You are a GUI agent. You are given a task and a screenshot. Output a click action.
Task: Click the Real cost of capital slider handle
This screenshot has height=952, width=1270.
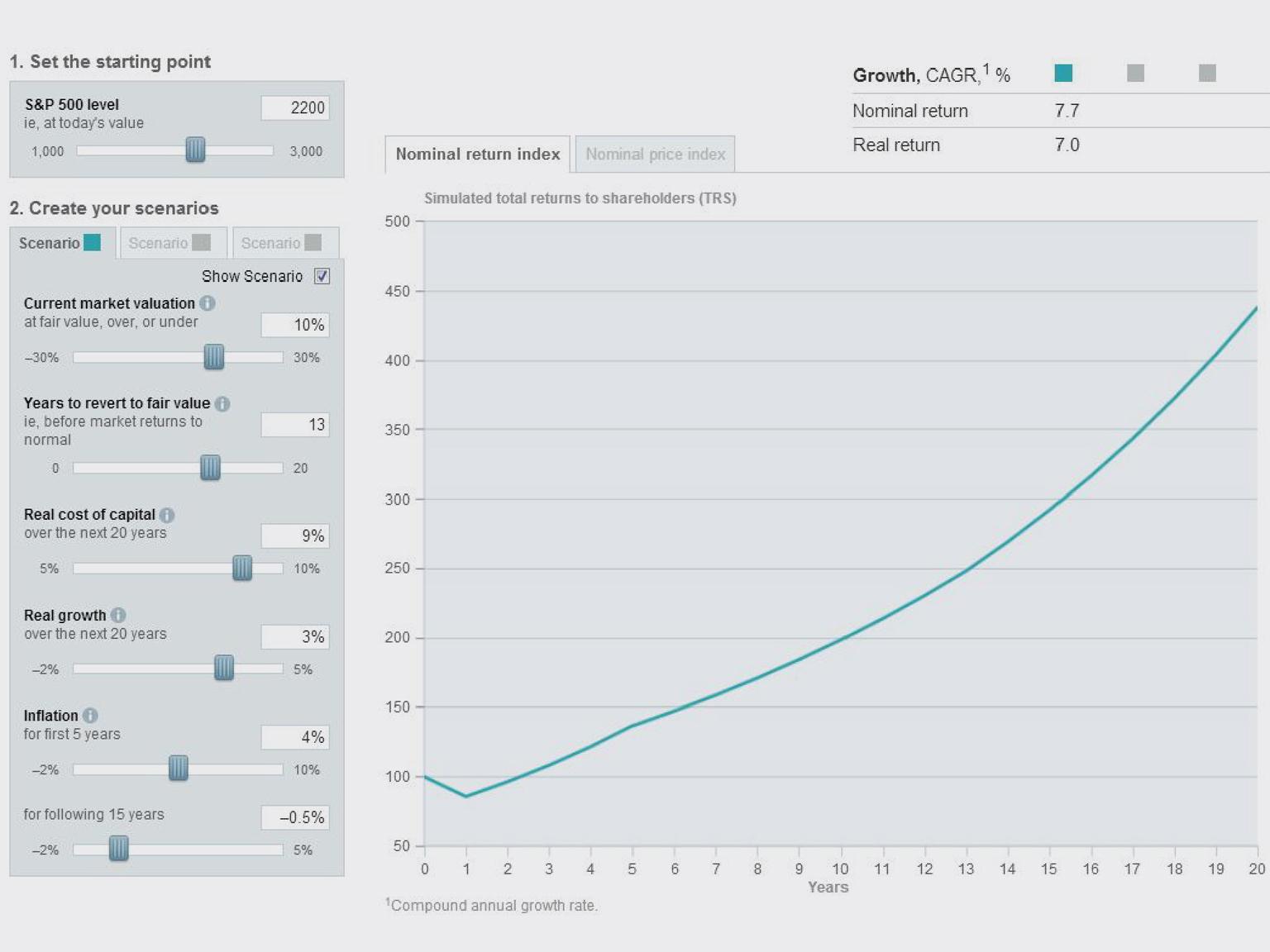(242, 569)
